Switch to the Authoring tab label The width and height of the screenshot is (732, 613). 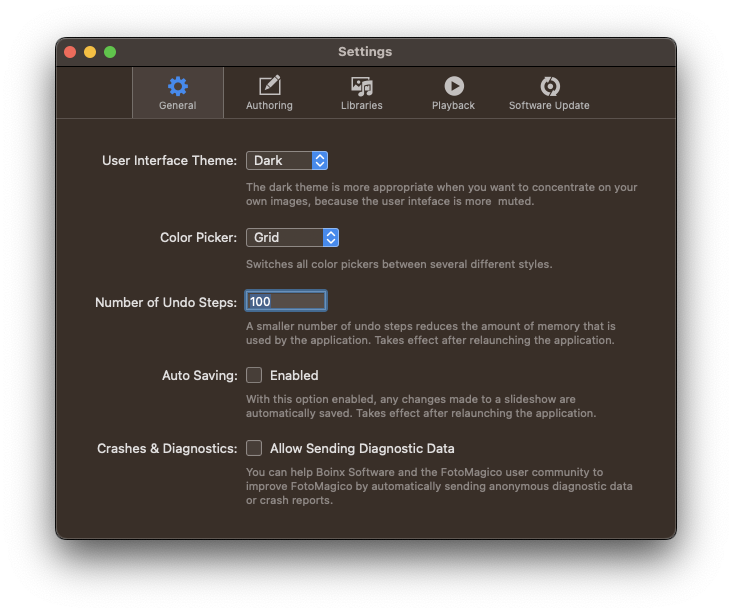(x=269, y=106)
